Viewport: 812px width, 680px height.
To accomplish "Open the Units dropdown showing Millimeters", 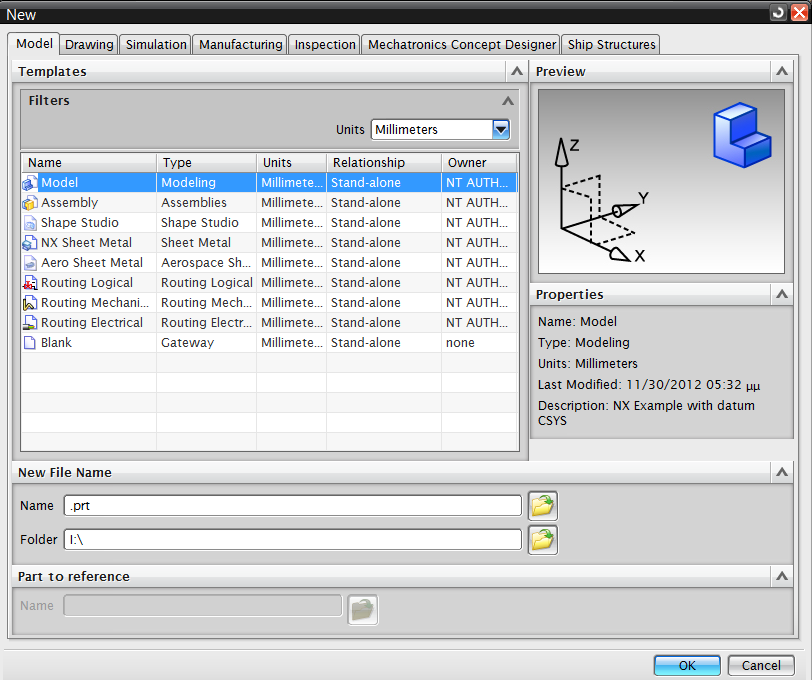I will pyautogui.click(x=501, y=129).
